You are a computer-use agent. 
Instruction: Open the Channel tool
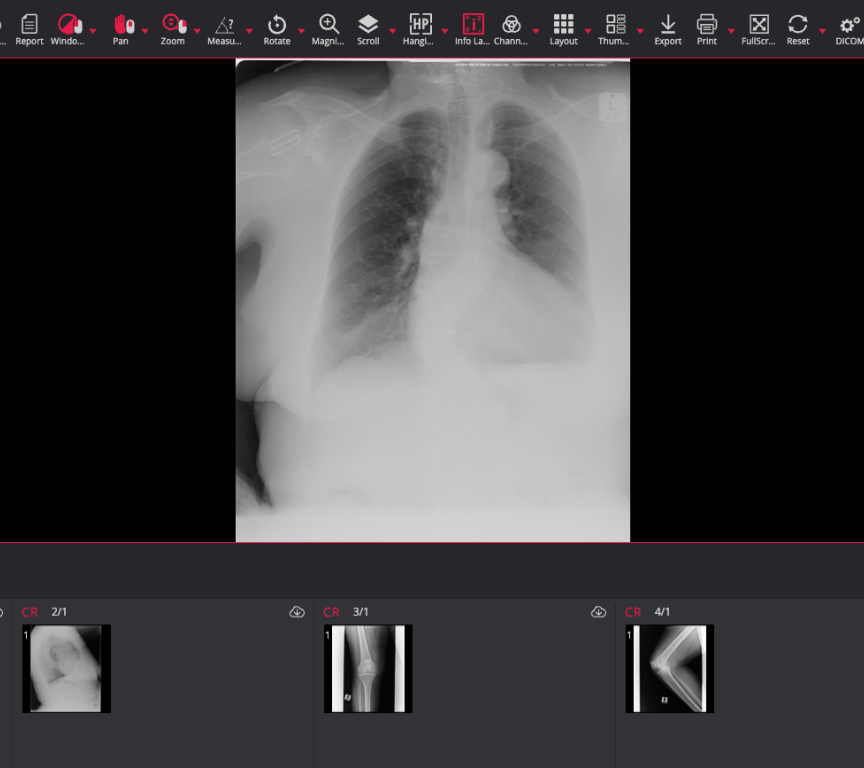click(x=511, y=30)
